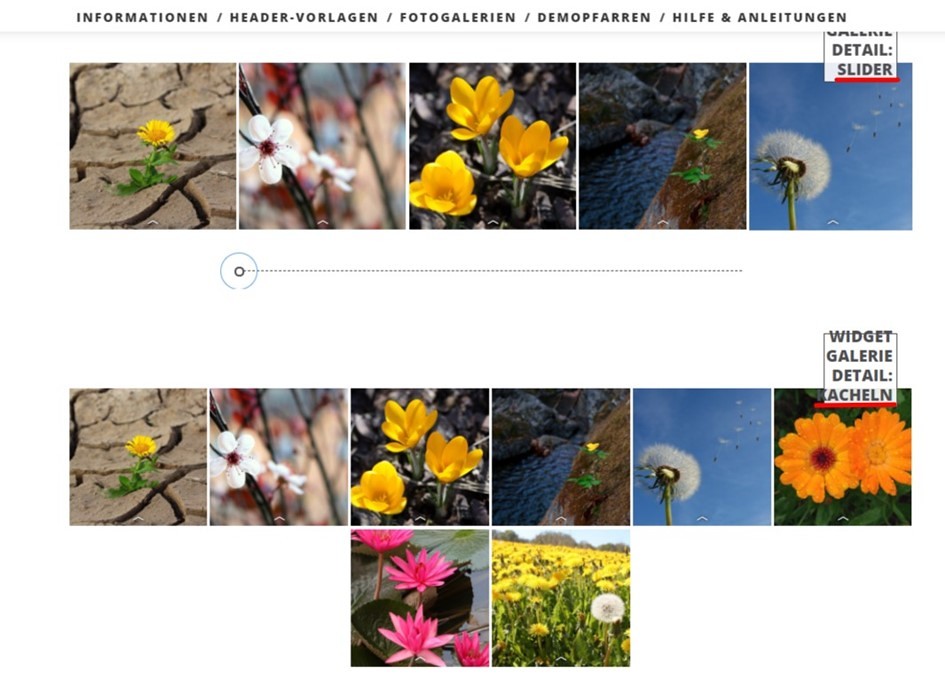Expand caption chevron on dandelion sky slider image
The height and width of the screenshot is (676, 945).
pyautogui.click(x=832, y=222)
